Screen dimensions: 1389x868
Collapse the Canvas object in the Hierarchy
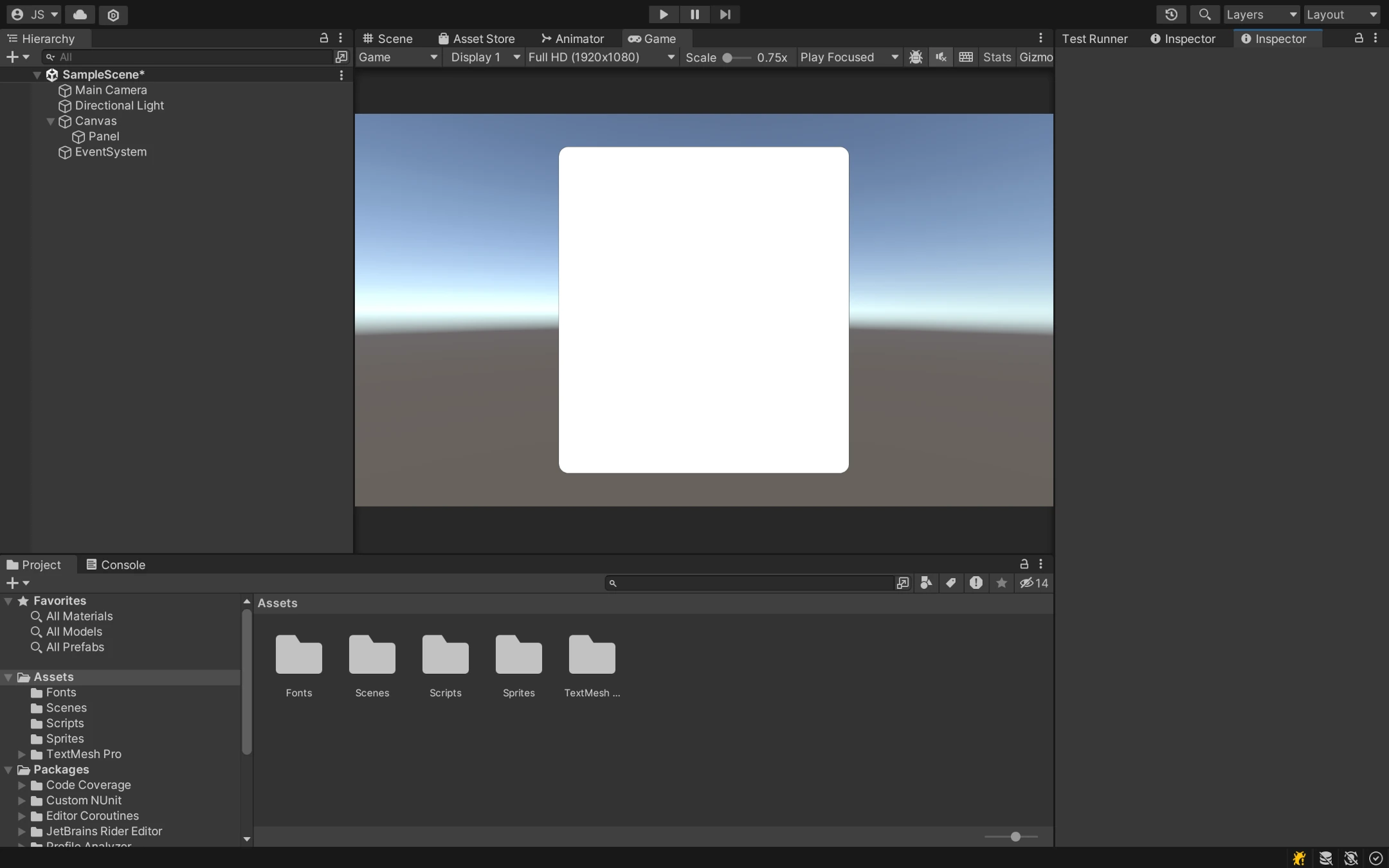coord(50,122)
